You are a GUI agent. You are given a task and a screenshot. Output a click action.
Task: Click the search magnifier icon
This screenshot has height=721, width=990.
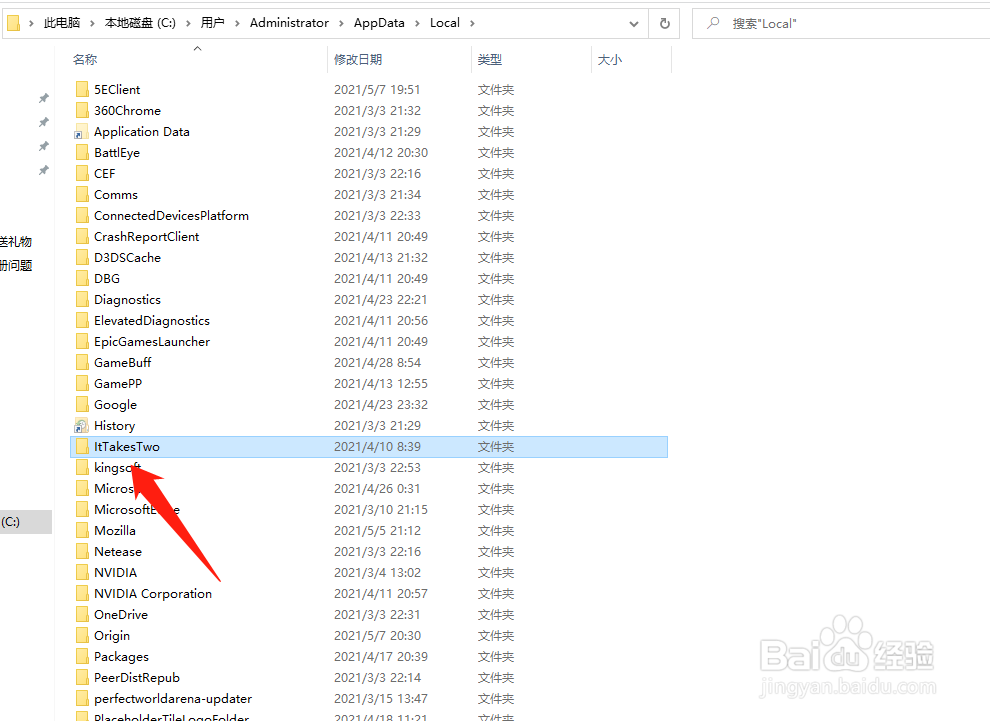pyautogui.click(x=713, y=23)
